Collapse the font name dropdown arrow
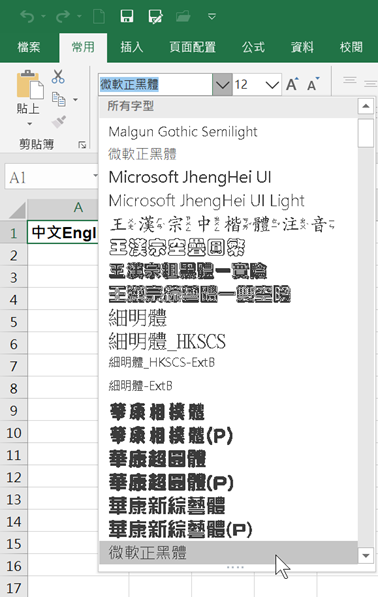378x597 pixels. pyautogui.click(x=222, y=85)
